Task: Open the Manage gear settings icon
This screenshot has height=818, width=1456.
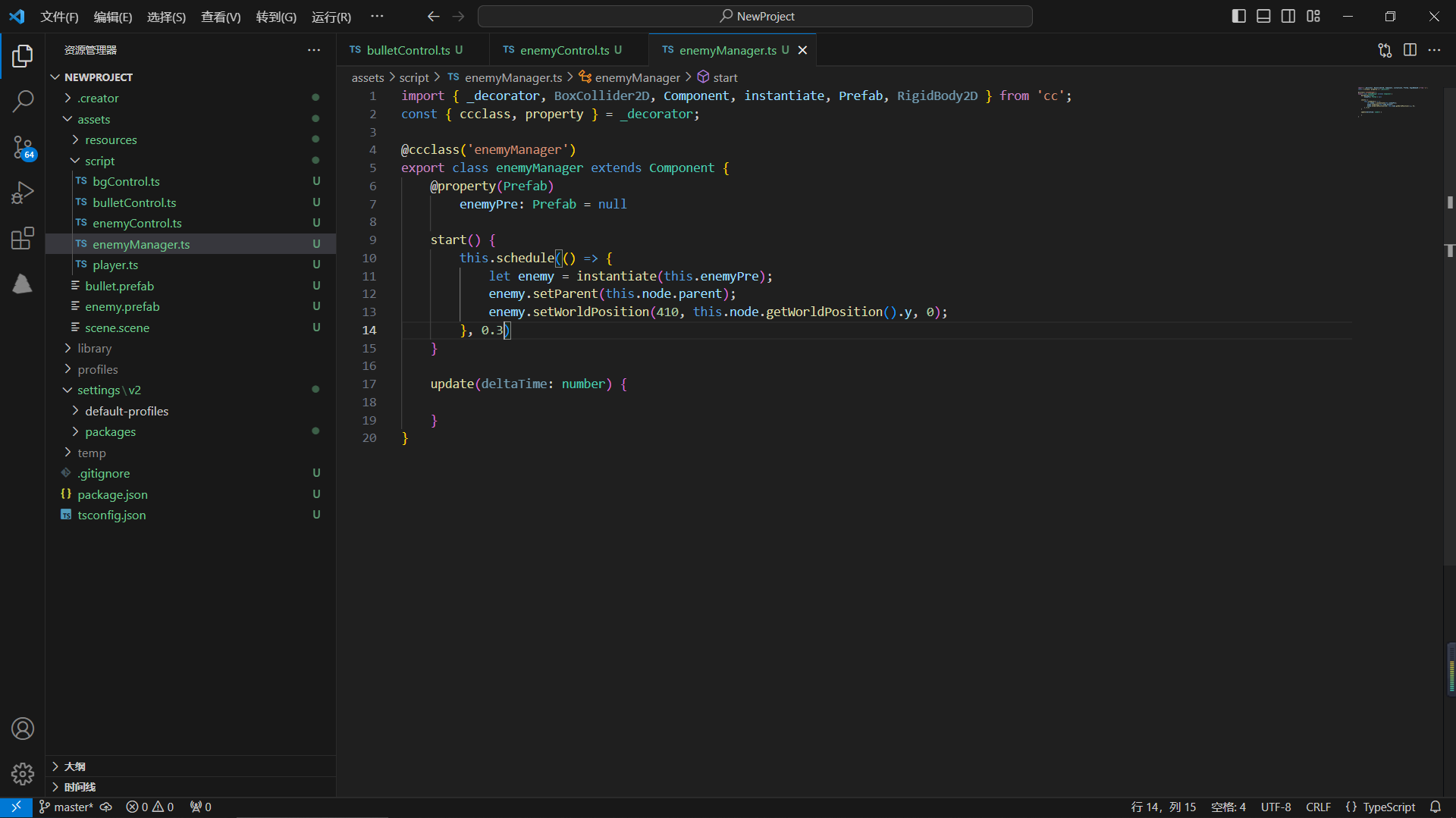Action: (23, 774)
